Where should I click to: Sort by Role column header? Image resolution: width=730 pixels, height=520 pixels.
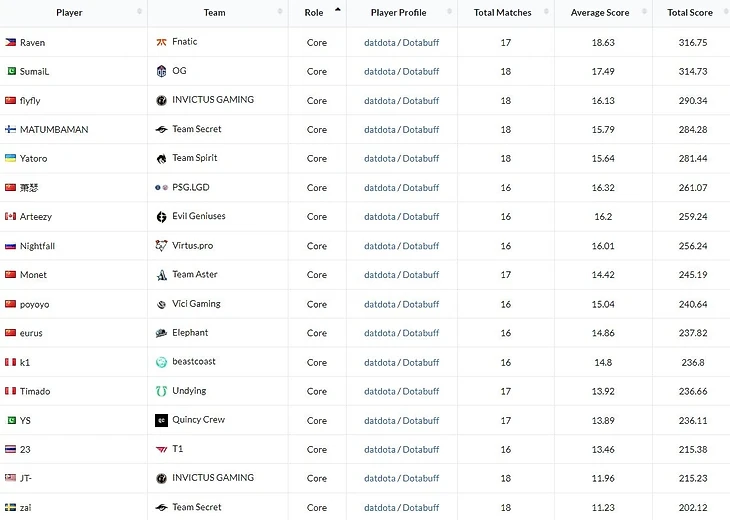tap(314, 13)
